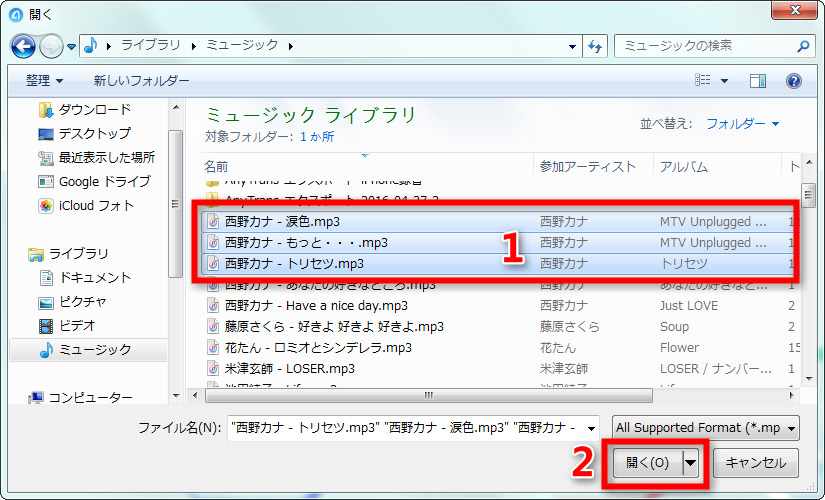
Task: Expand the ファイル名 dropdown arrow
Action: pos(591,428)
